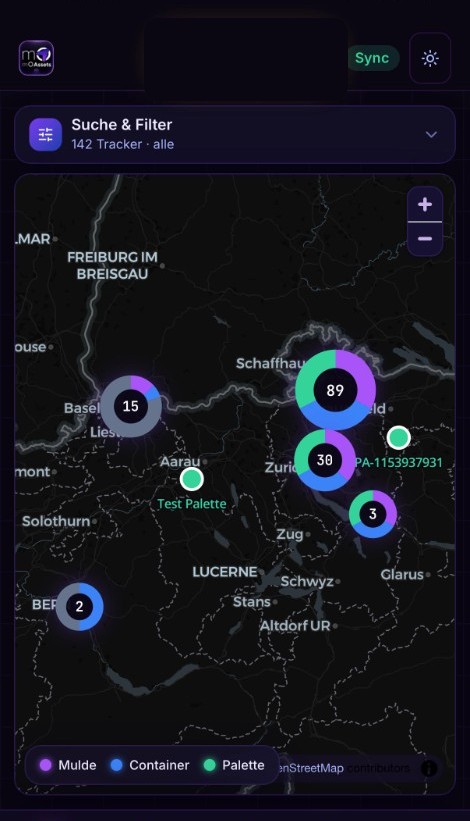This screenshot has height=821, width=470.
Task: Select the 15 tracker cluster at Basel
Action: tap(130, 406)
